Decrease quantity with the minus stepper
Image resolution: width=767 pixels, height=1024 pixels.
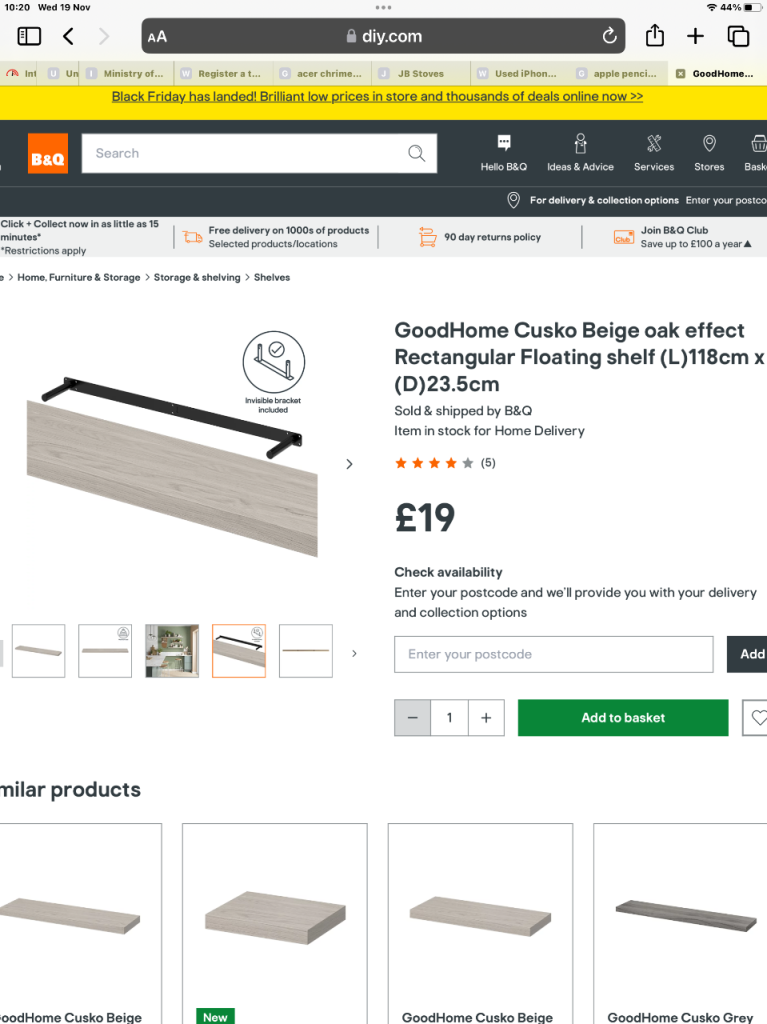tap(412, 718)
